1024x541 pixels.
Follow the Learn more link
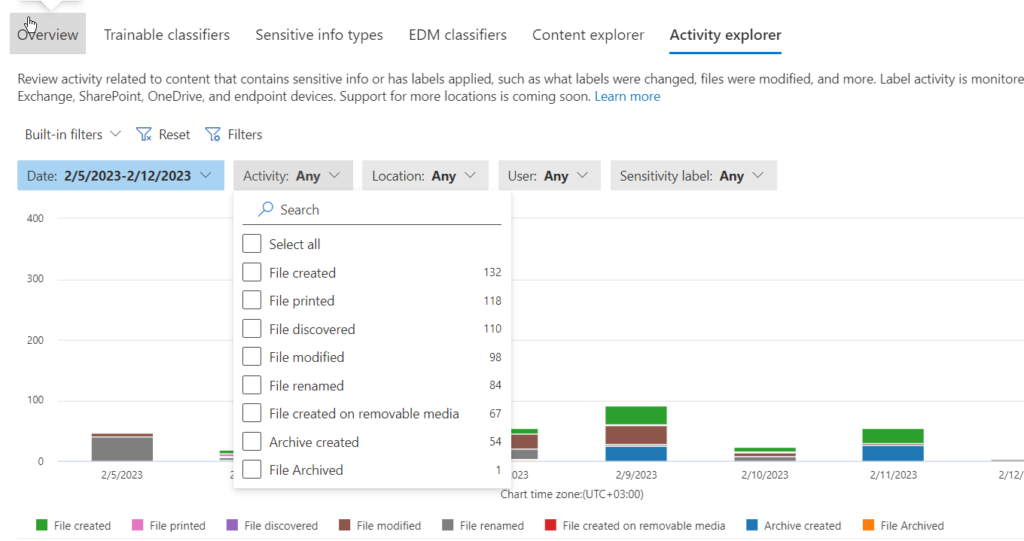627,96
